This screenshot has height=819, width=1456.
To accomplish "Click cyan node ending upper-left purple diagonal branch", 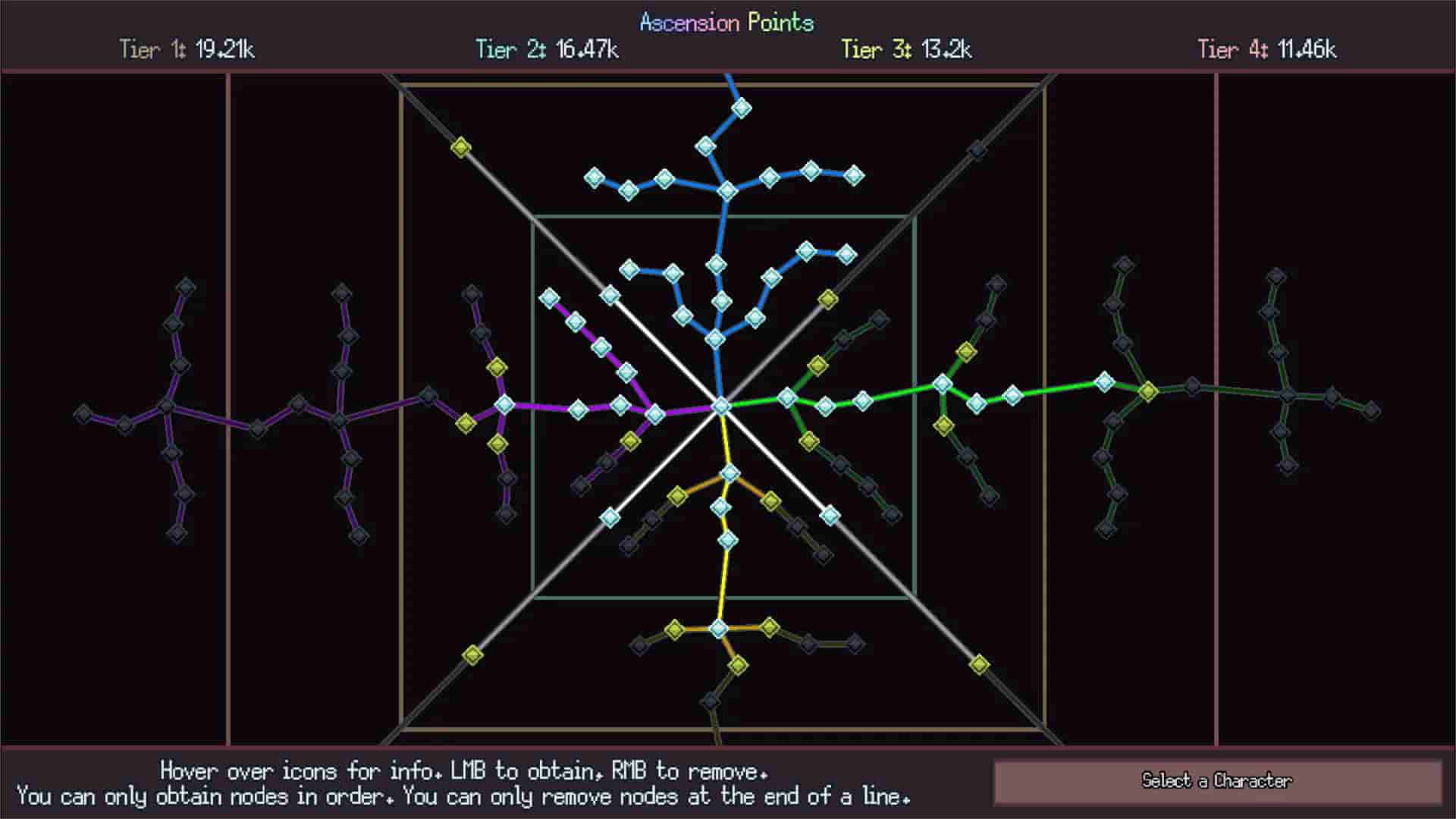I will (x=550, y=298).
